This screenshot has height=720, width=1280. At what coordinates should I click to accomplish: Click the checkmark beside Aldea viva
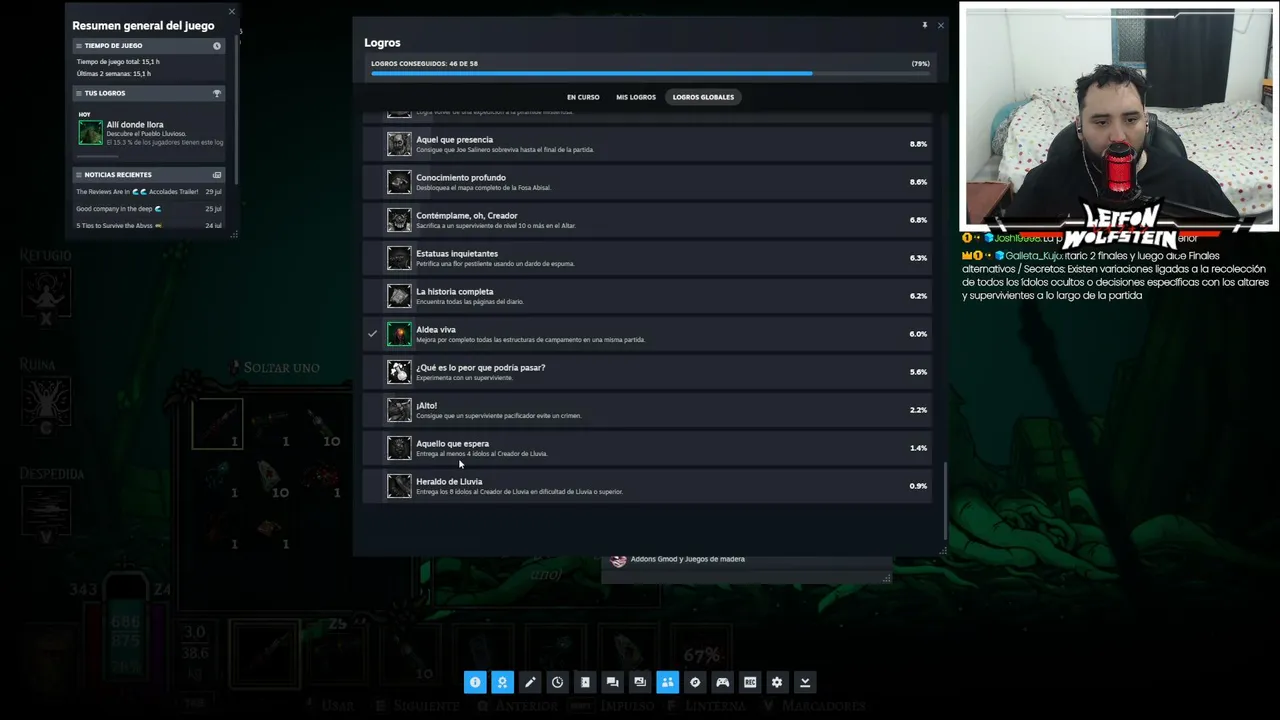(x=373, y=334)
